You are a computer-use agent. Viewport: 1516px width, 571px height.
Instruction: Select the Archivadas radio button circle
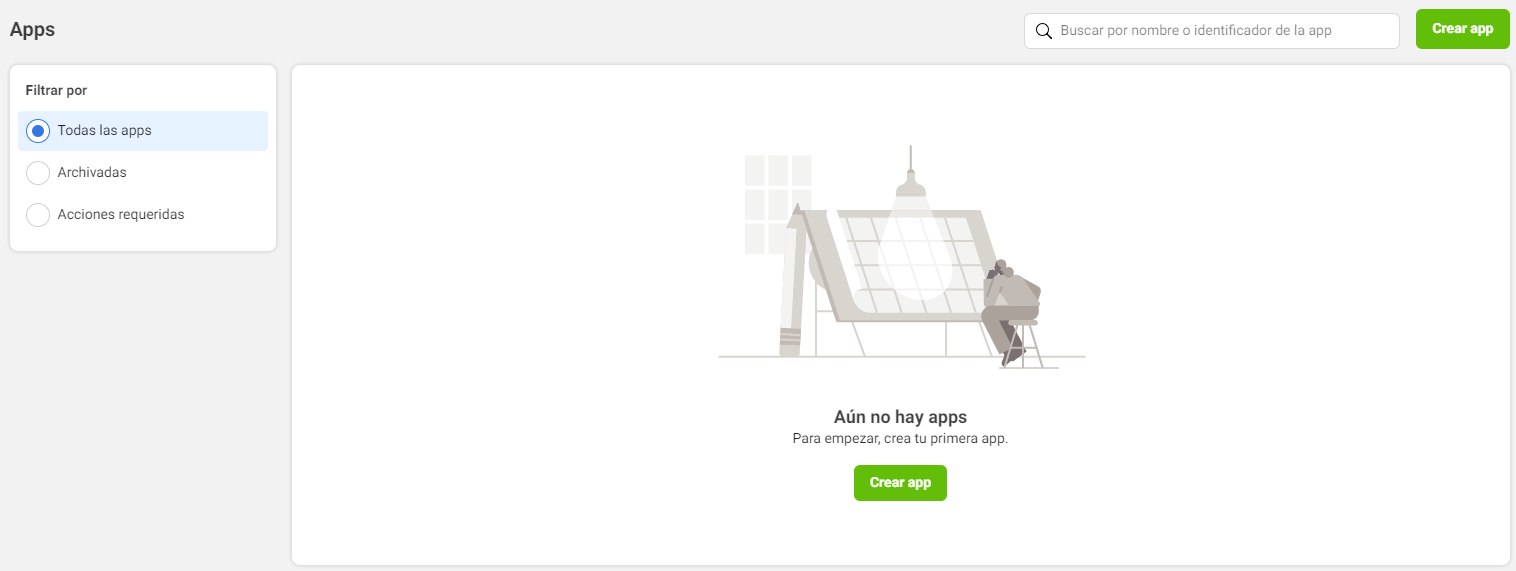tap(38, 173)
